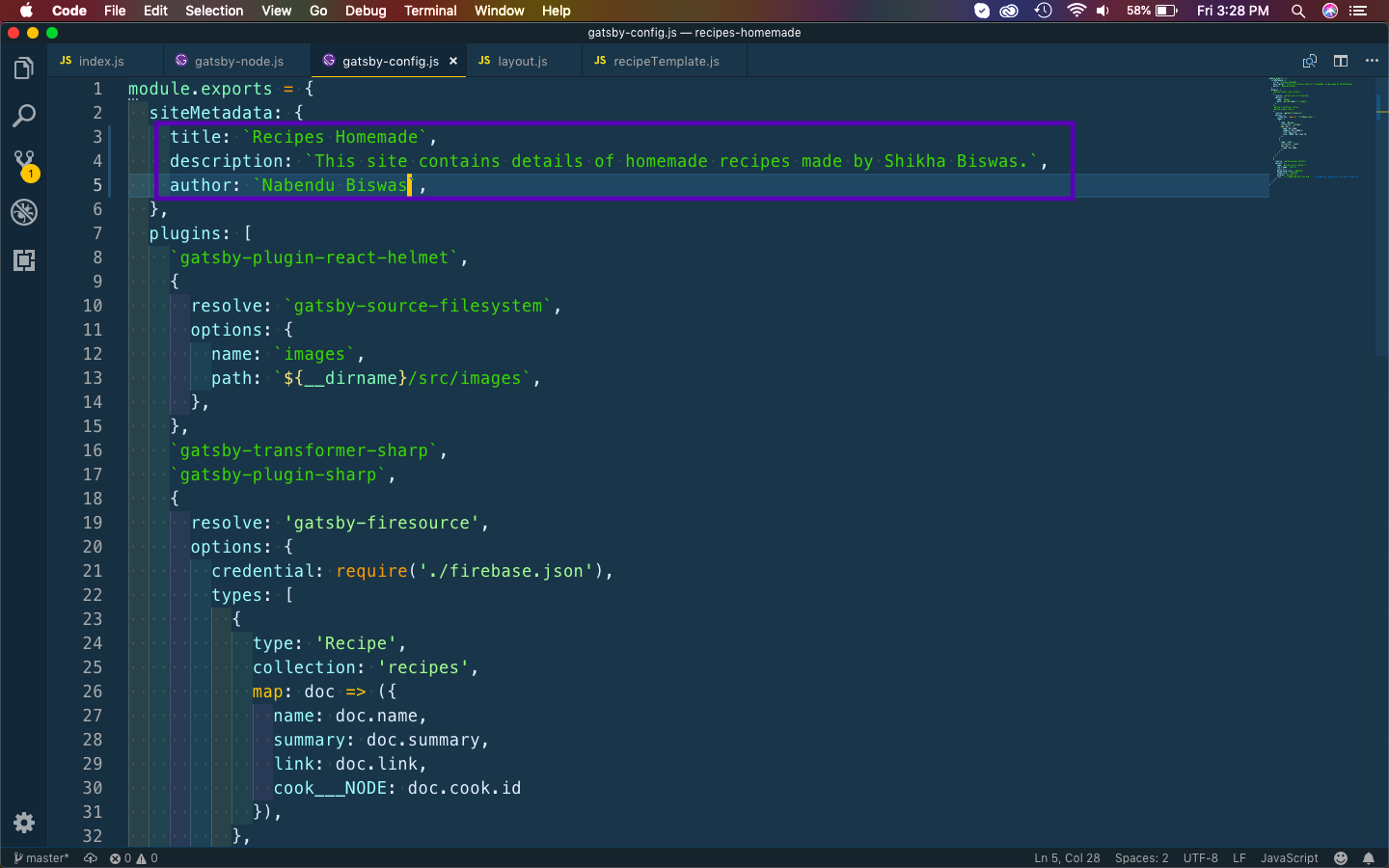
Task: Switch to the layout.js tab
Action: point(524,61)
